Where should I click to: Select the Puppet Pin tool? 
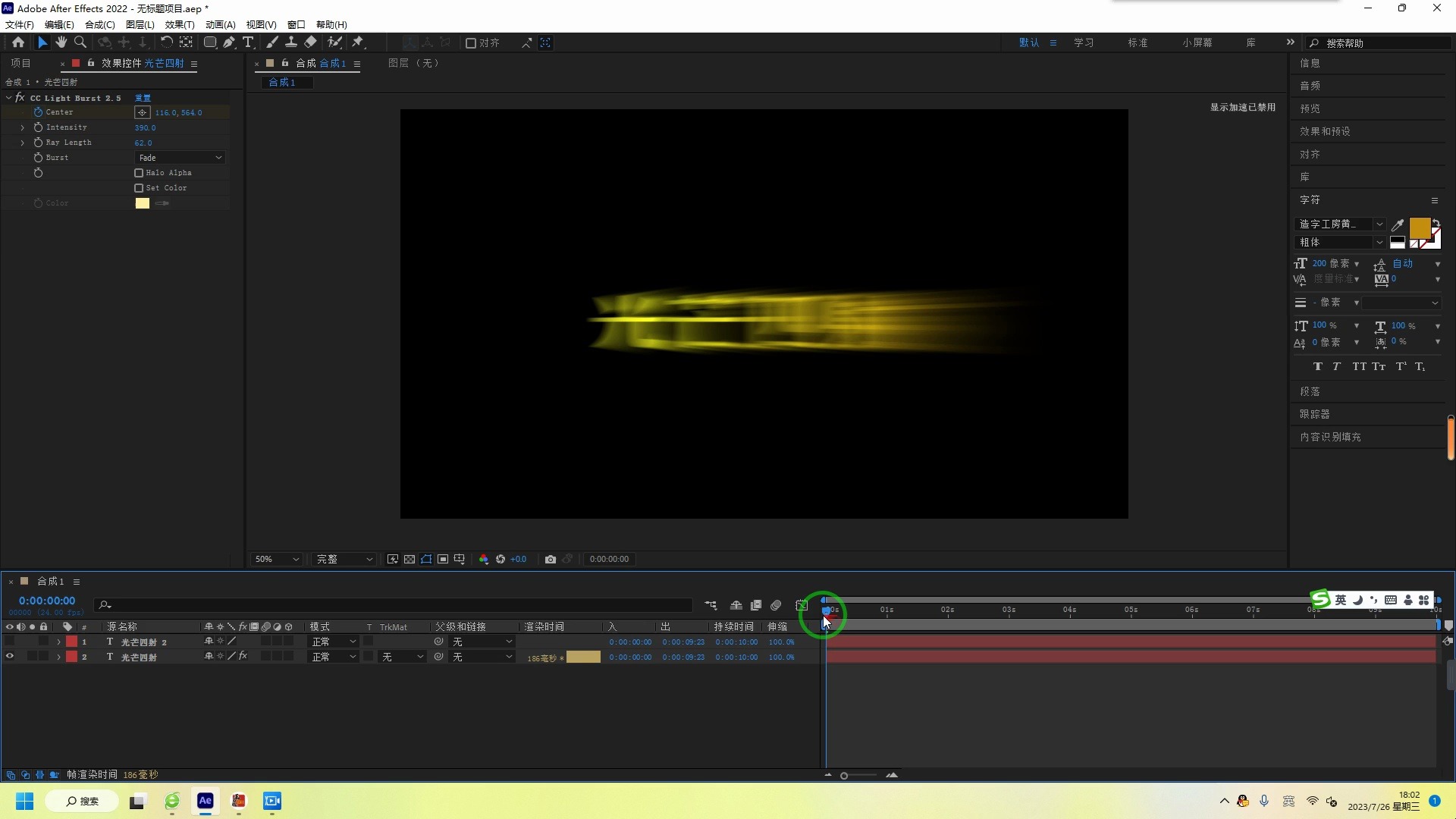358,42
